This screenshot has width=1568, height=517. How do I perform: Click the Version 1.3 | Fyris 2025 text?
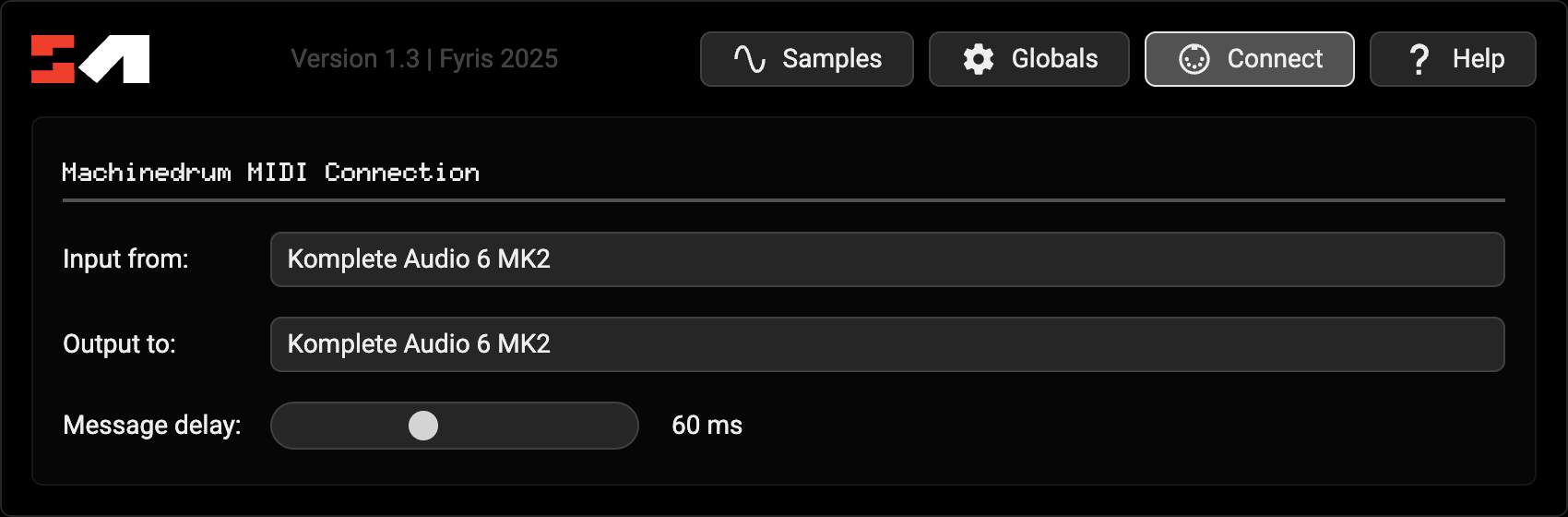click(424, 59)
